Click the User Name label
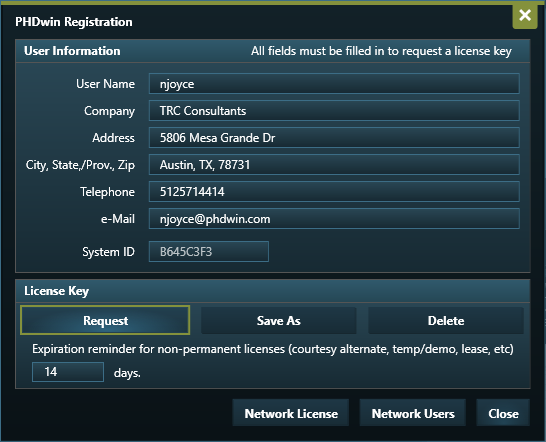 tap(106, 84)
